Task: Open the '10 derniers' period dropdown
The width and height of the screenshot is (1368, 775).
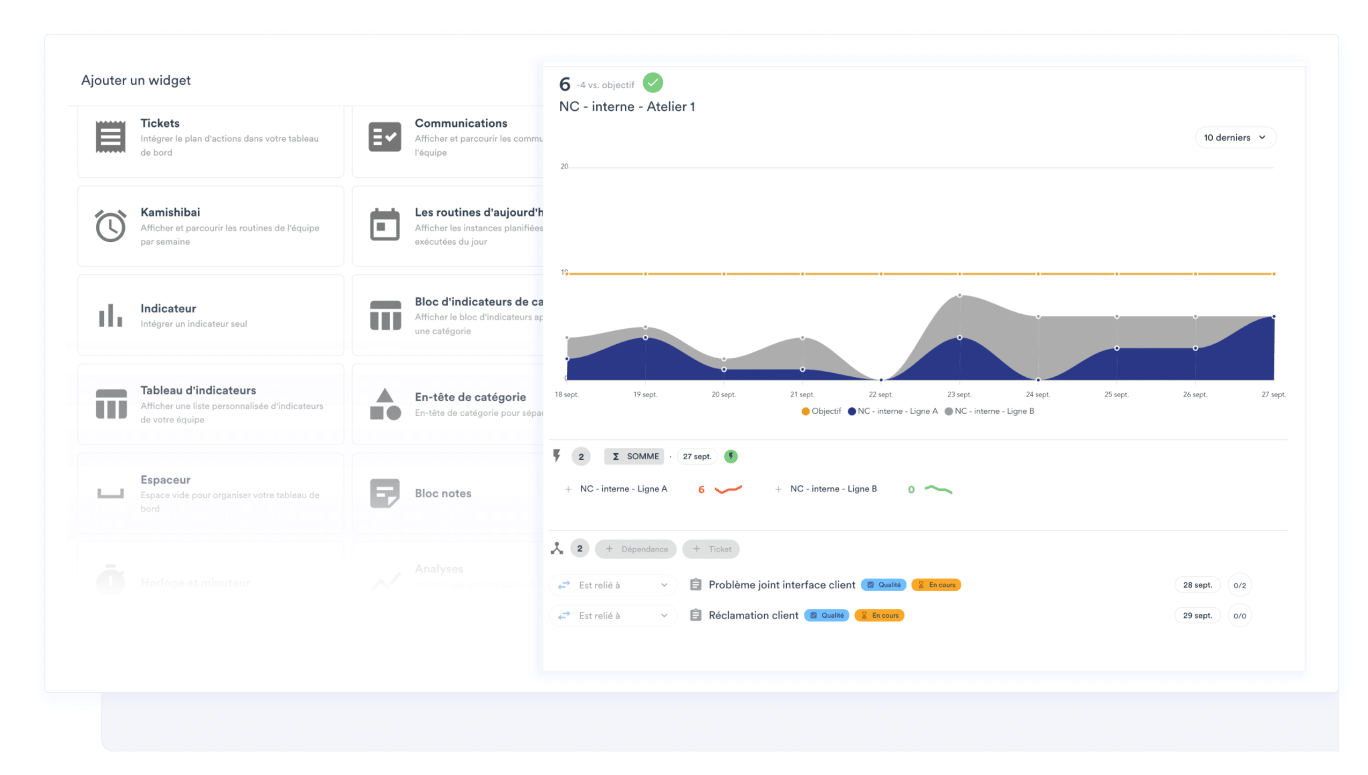Action: 1235,138
